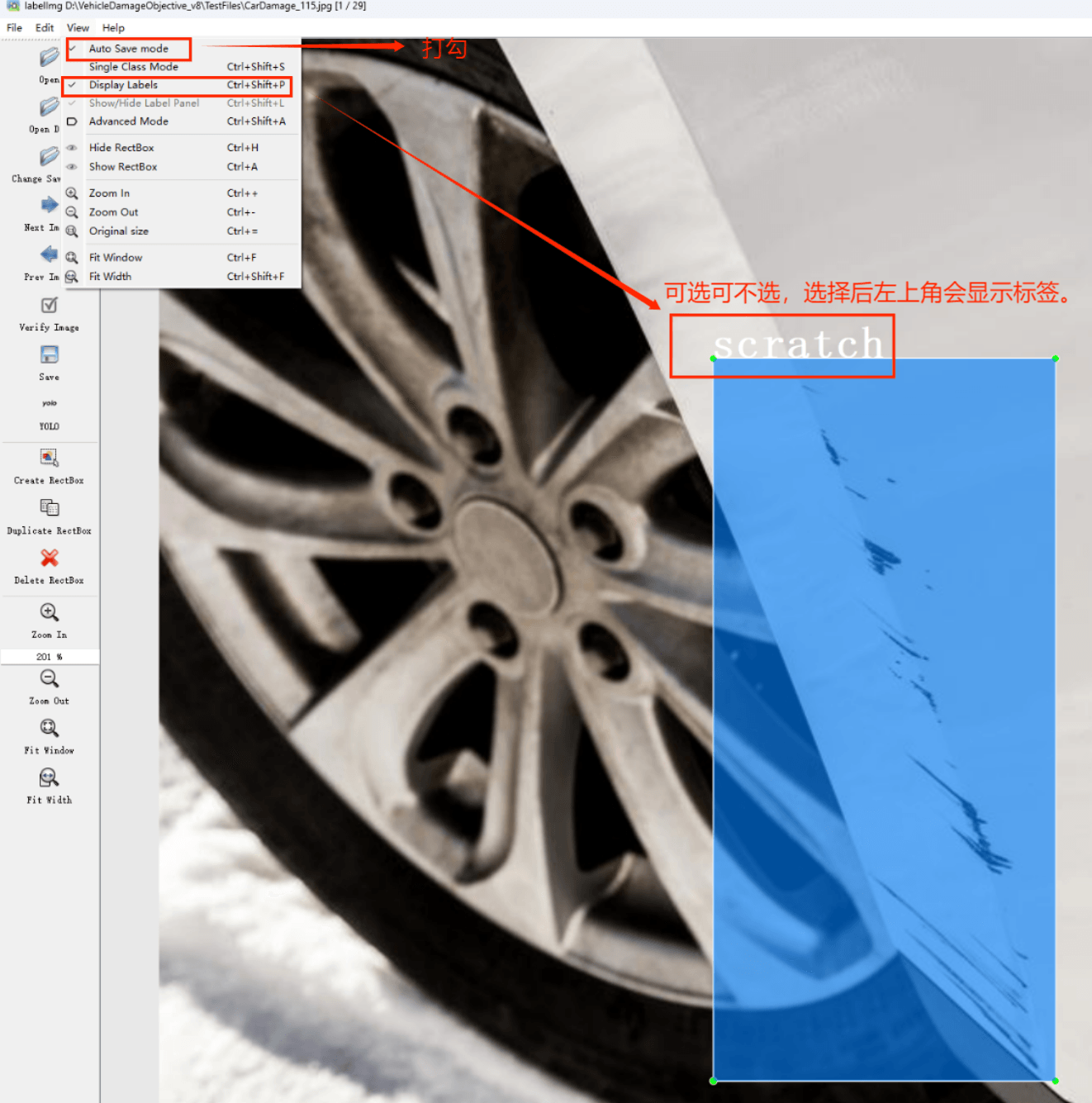Viewport: 1092px width, 1103px height.
Task: Click the 201 % zoom level field
Action: (50, 657)
